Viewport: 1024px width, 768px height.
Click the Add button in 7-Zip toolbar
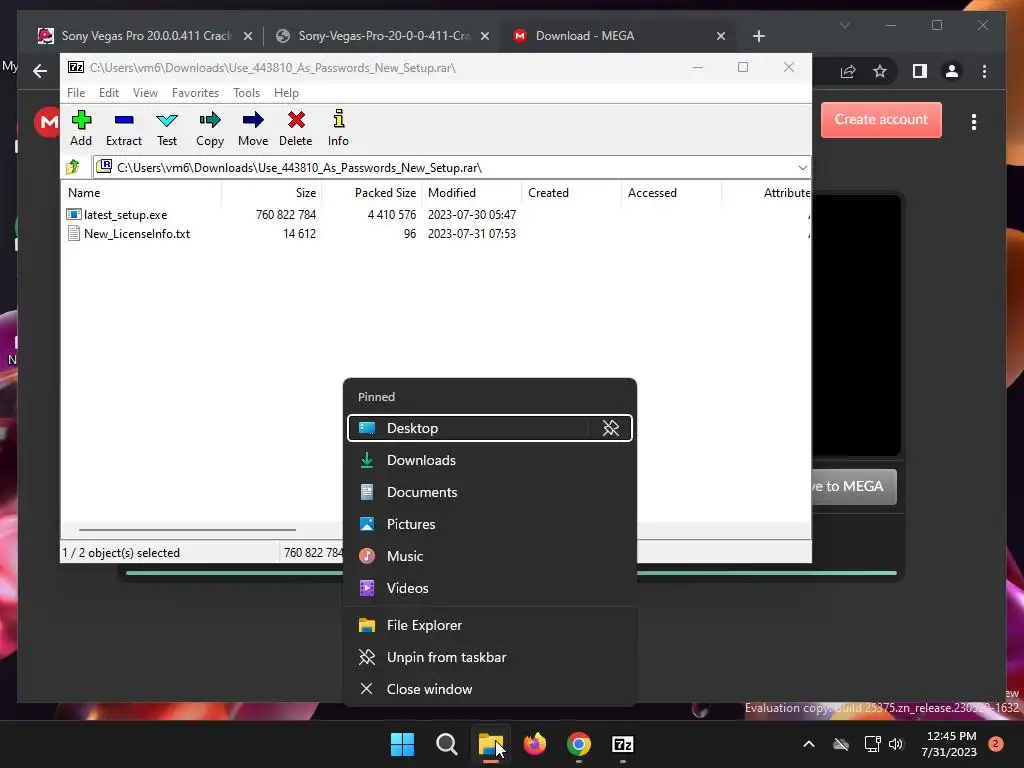[81, 128]
